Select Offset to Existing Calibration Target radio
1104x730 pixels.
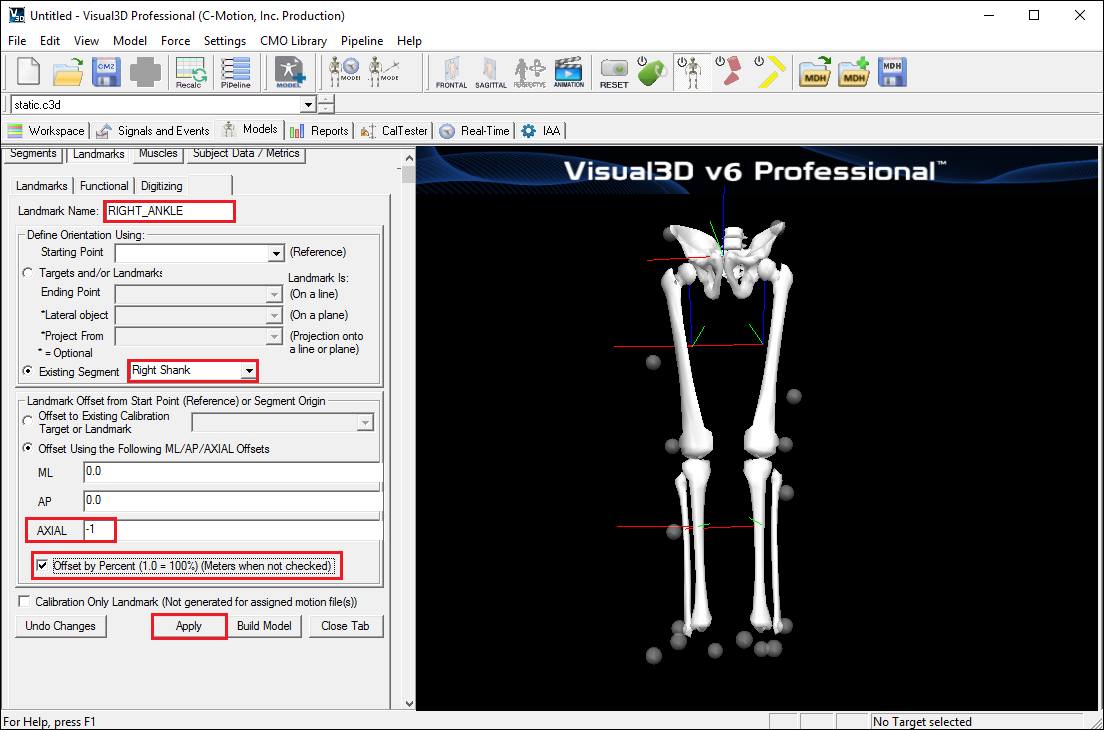point(27,421)
